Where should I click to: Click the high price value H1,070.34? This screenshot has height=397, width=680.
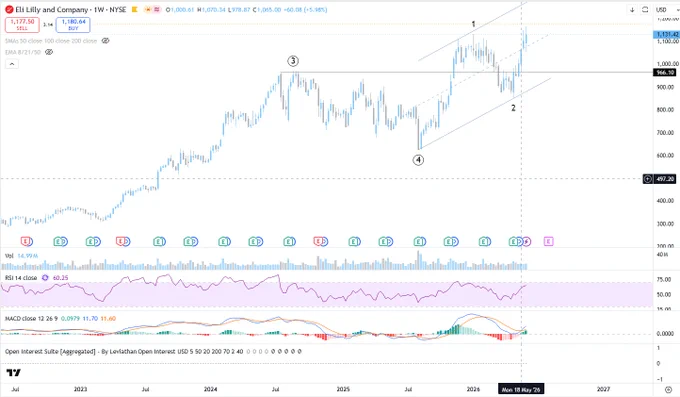[211, 10]
